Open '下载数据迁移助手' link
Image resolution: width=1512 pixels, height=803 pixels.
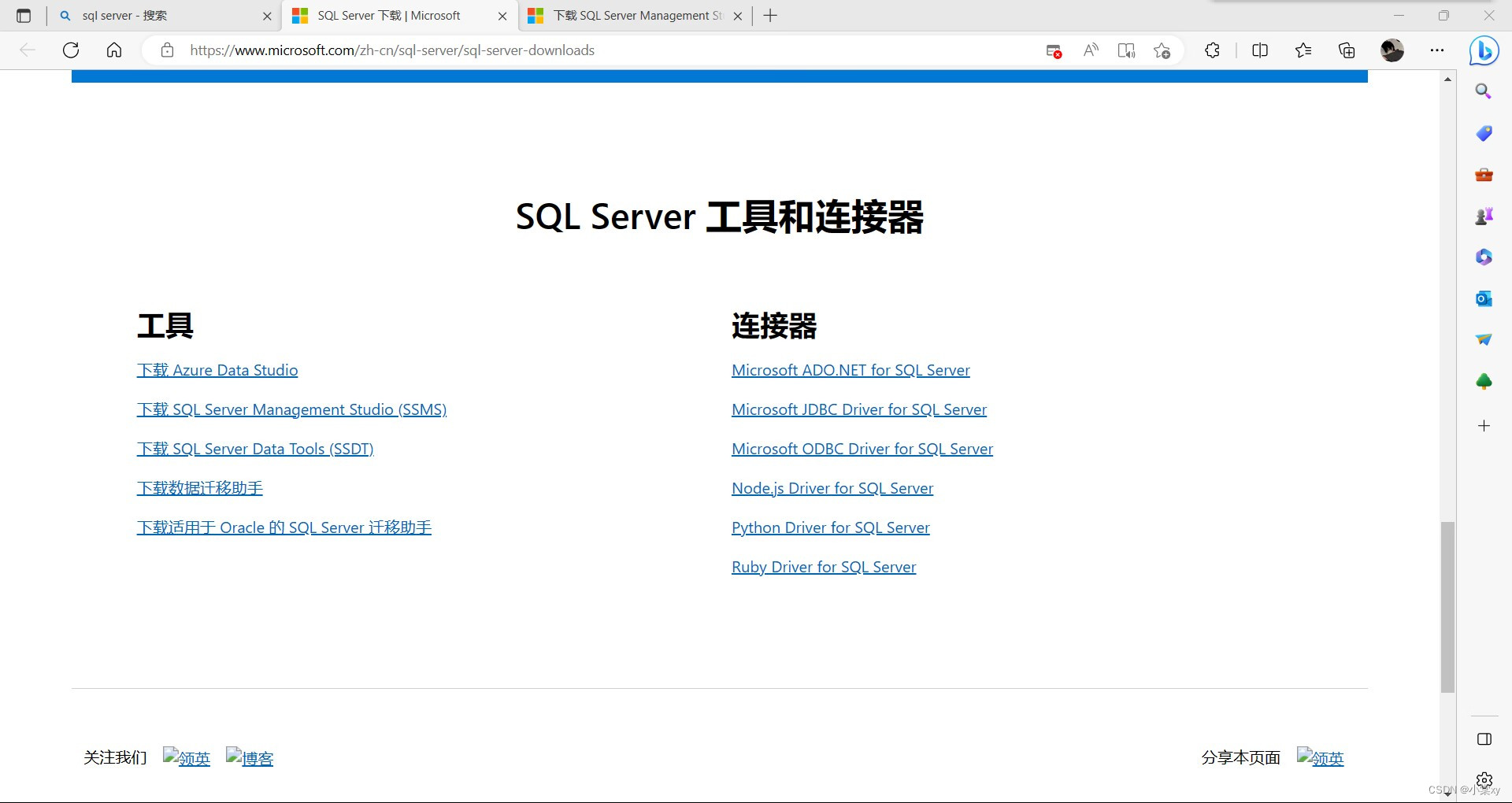pyautogui.click(x=200, y=488)
